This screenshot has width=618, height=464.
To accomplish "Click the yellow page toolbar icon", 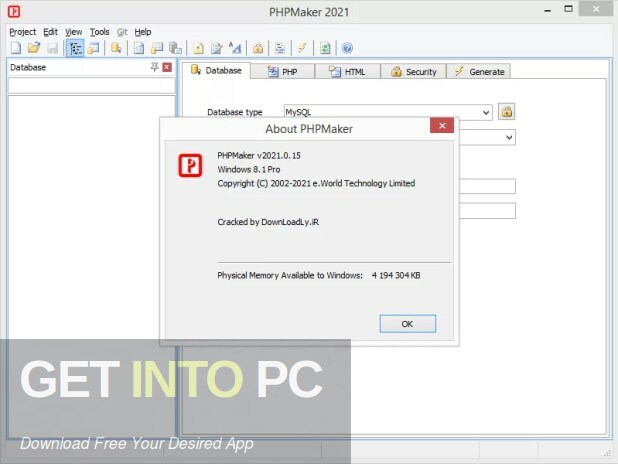I will (198, 48).
